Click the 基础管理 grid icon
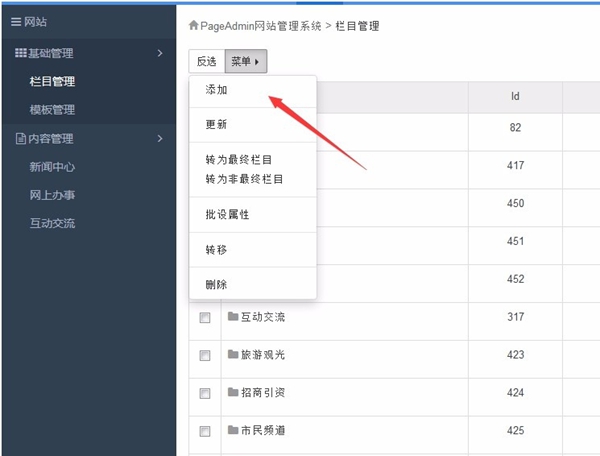 click(21, 53)
